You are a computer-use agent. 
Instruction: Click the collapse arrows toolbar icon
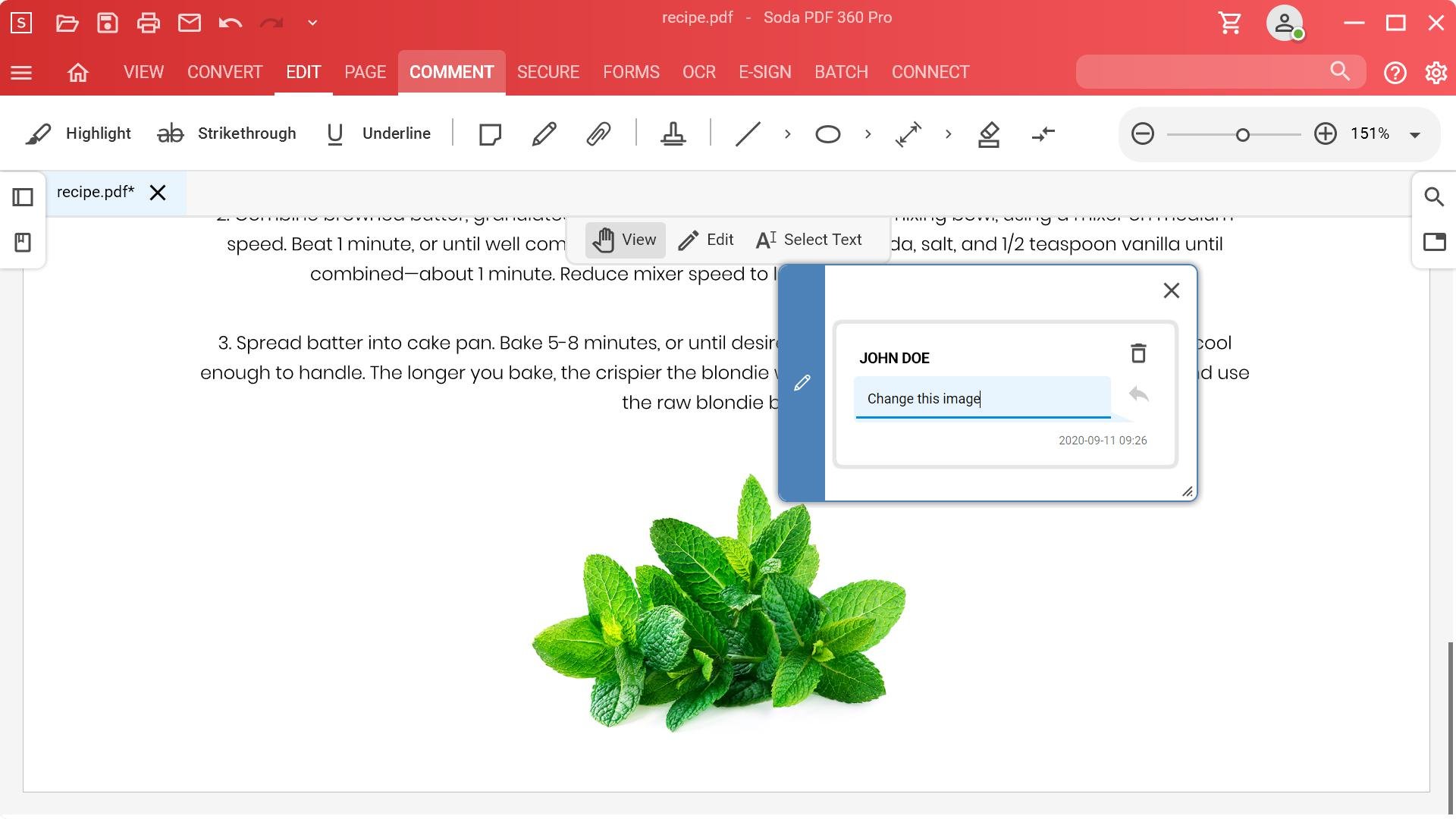[x=1043, y=134]
